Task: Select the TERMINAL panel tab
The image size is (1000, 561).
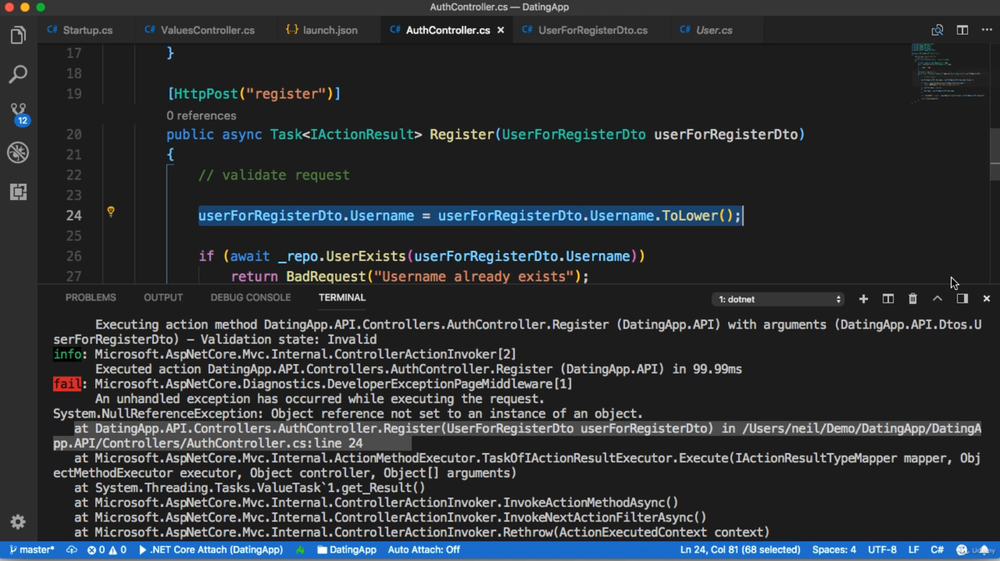Action: pyautogui.click(x=342, y=298)
